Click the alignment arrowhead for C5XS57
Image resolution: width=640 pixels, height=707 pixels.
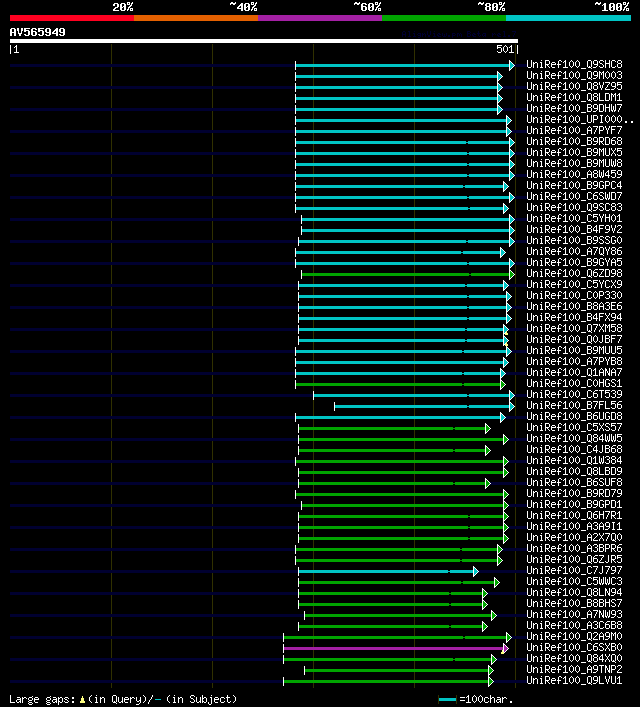(488, 428)
